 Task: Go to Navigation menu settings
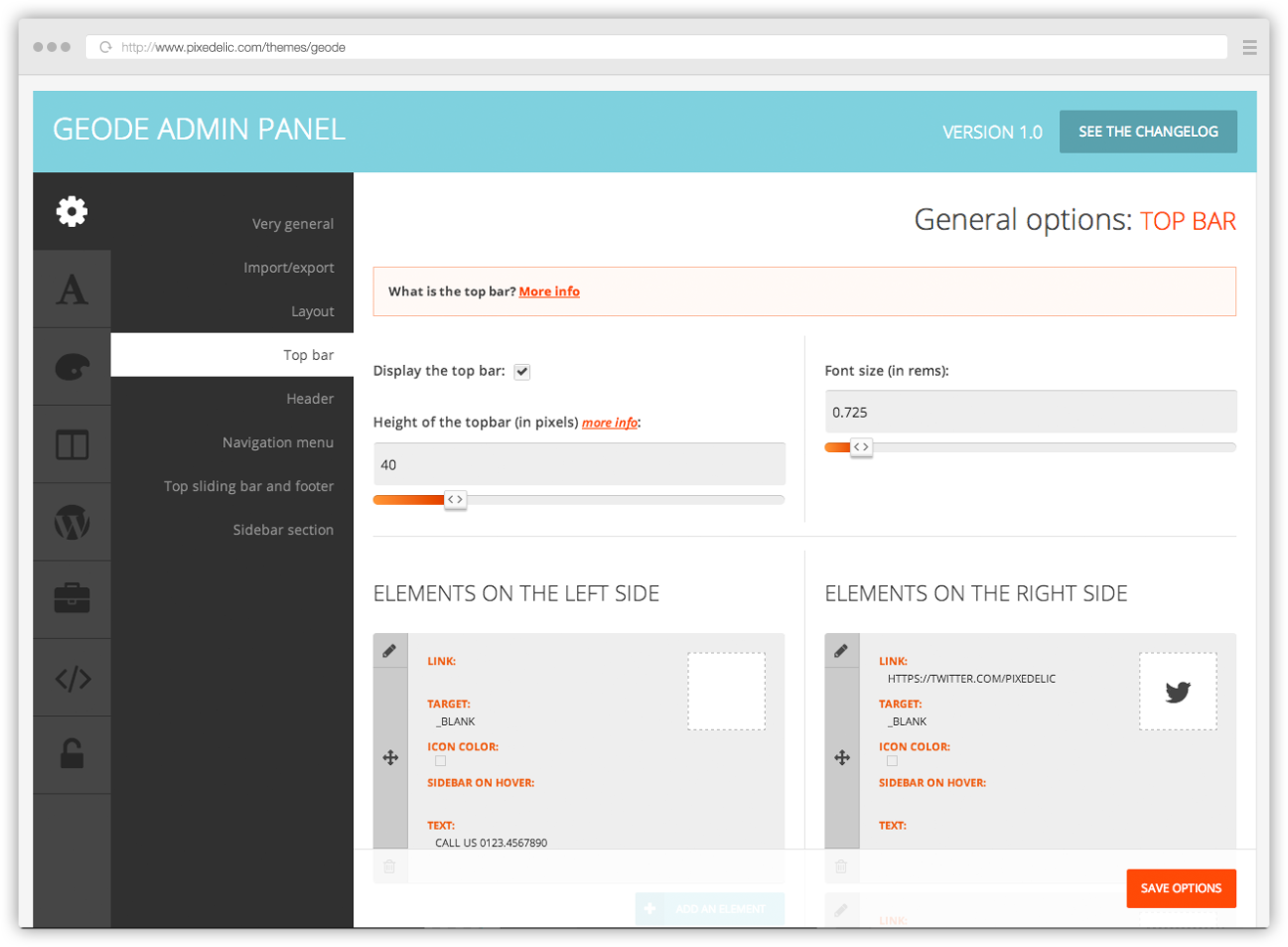(x=278, y=442)
